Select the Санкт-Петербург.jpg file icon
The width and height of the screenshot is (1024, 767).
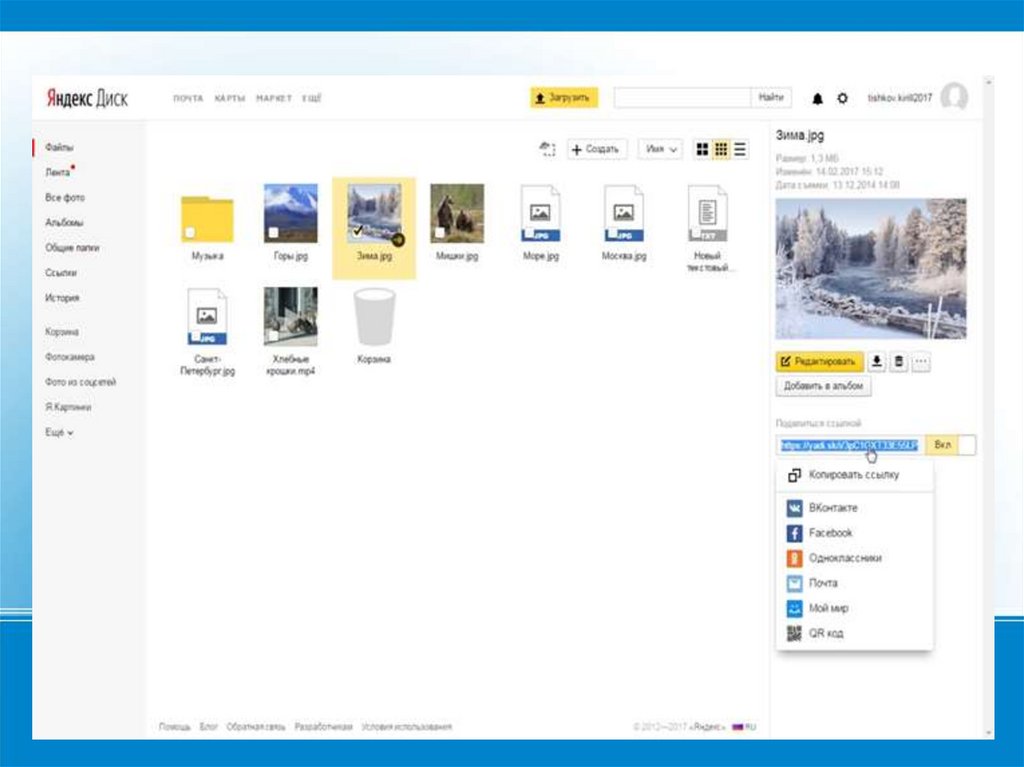pos(207,317)
